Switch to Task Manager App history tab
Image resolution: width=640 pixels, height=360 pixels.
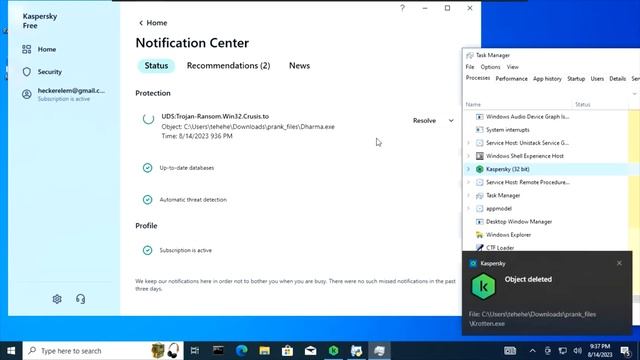tap(547, 79)
